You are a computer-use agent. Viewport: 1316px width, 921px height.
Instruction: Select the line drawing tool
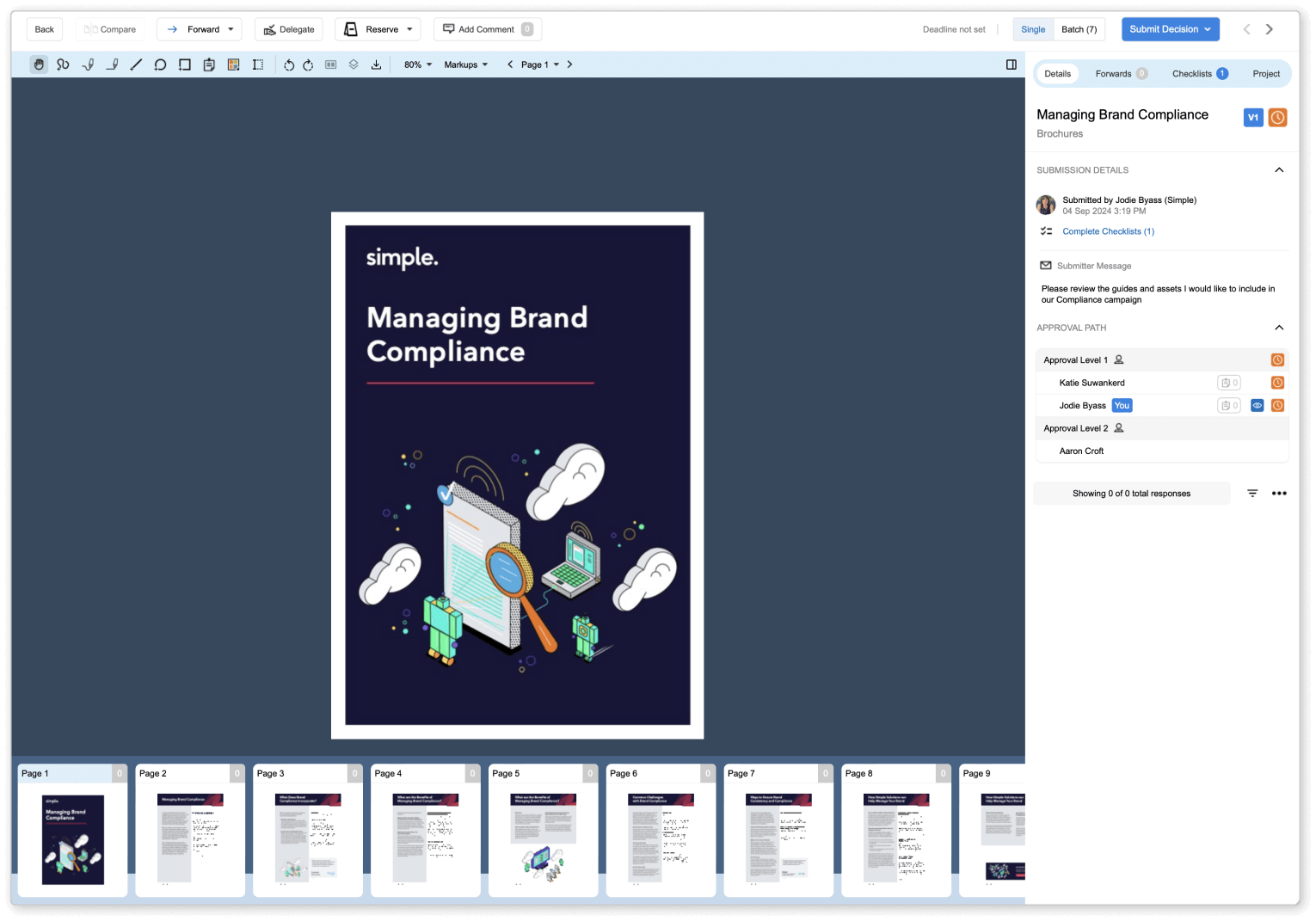coord(136,64)
